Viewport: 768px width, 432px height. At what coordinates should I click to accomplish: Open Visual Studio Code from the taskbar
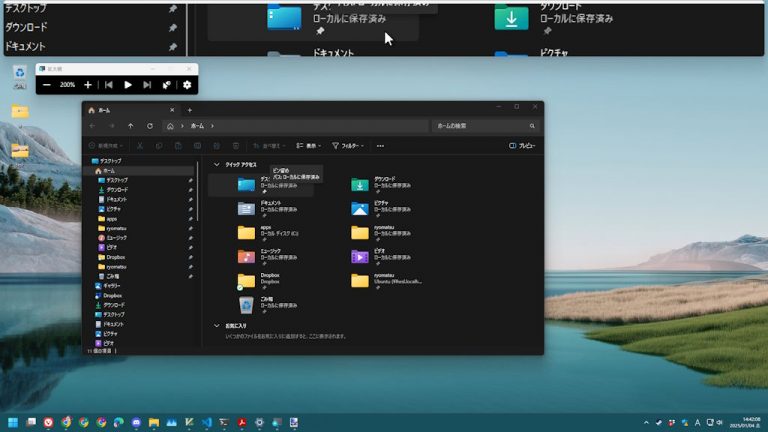207,422
